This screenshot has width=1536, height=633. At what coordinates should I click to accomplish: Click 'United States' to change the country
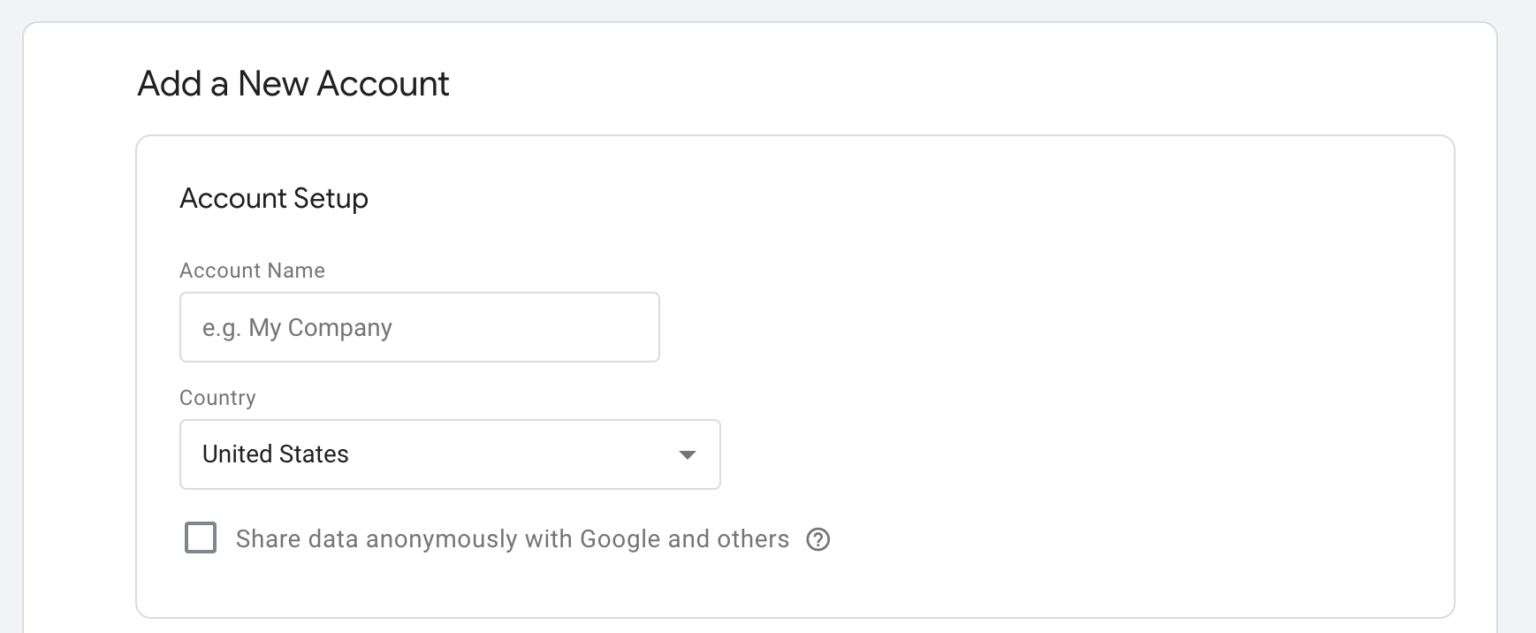click(275, 454)
